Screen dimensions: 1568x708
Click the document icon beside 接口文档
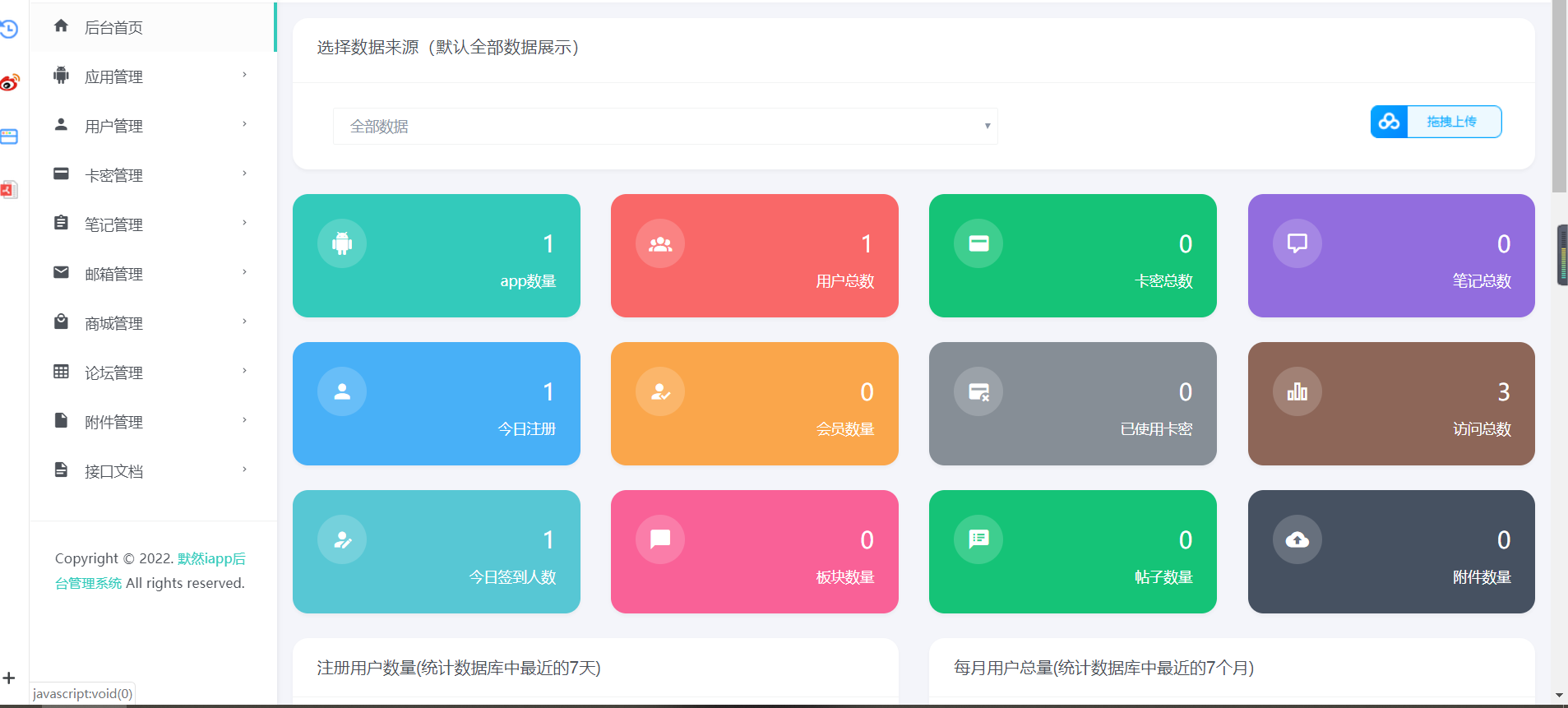[61, 470]
